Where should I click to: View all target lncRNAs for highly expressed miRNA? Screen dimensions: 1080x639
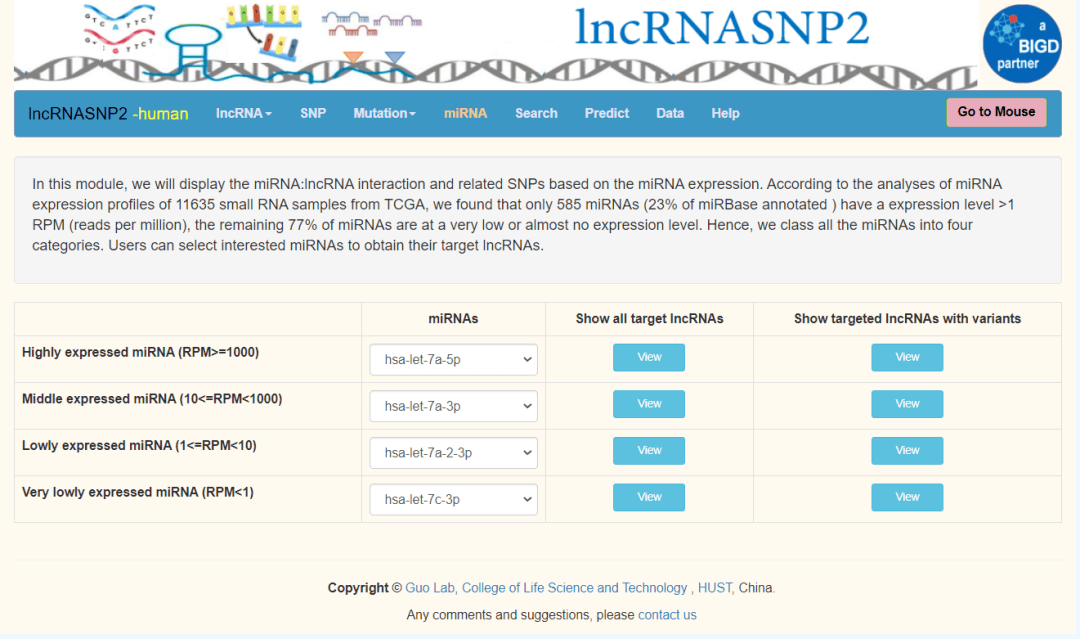[649, 358]
